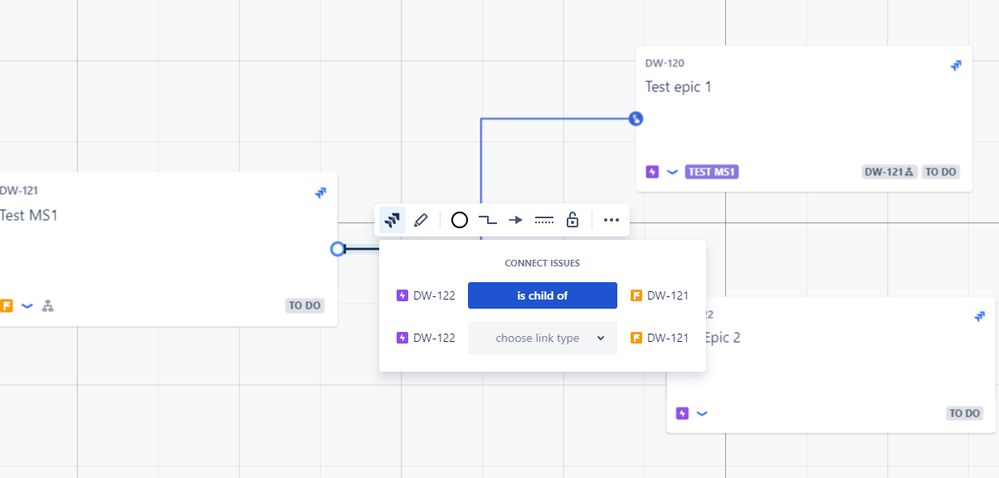Click the TEST MS1 label on DW-120 card
This screenshot has height=478, width=999.
[x=712, y=172]
